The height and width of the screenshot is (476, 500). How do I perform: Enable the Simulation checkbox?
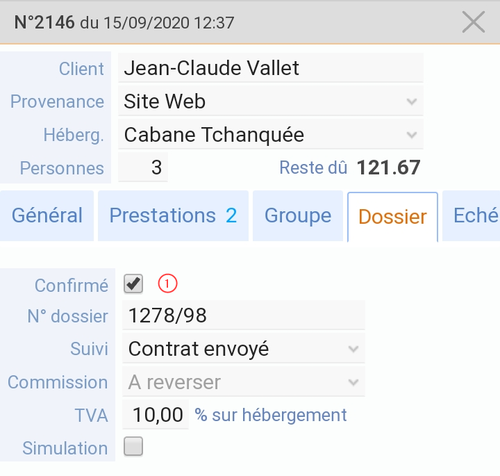[133, 446]
